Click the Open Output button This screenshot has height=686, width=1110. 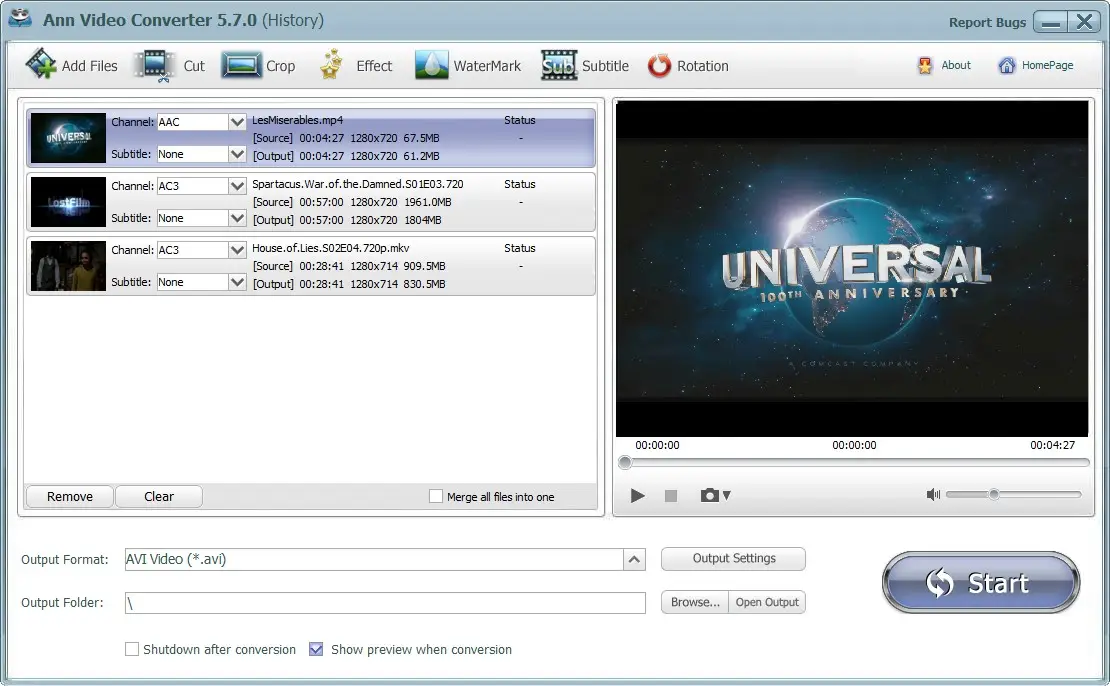click(767, 602)
